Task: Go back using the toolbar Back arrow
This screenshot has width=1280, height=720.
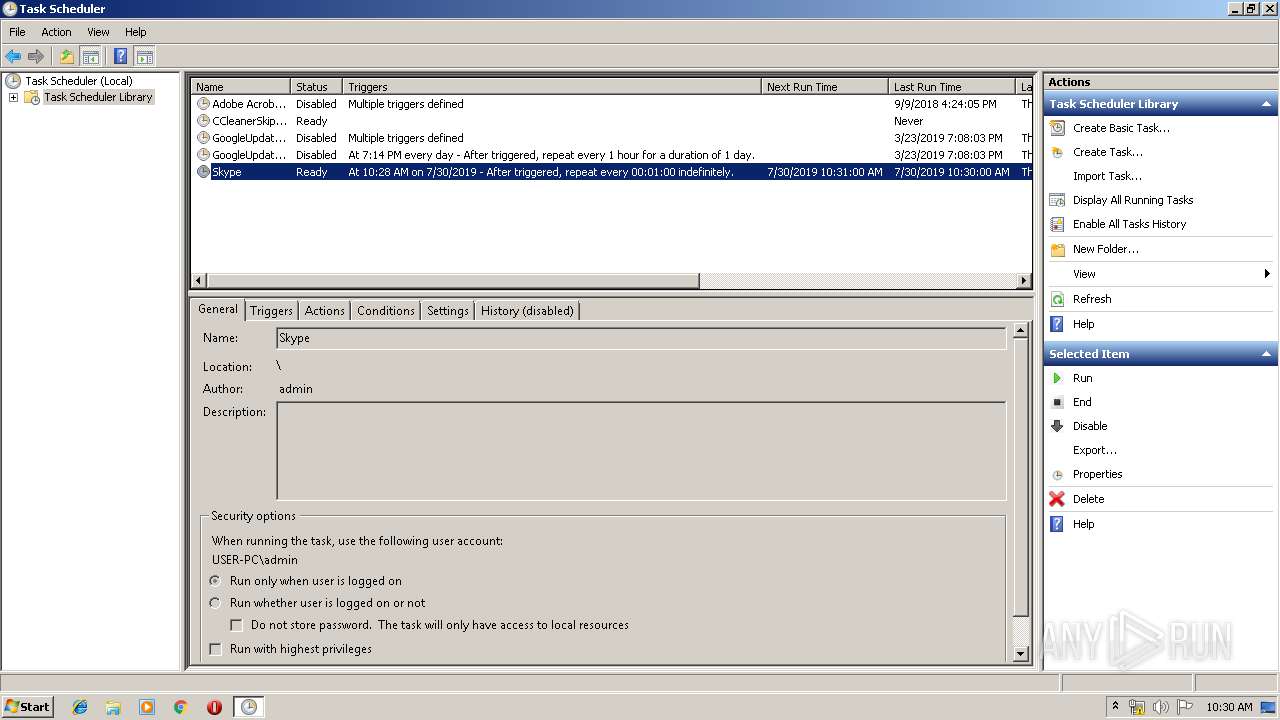Action: pos(13,56)
